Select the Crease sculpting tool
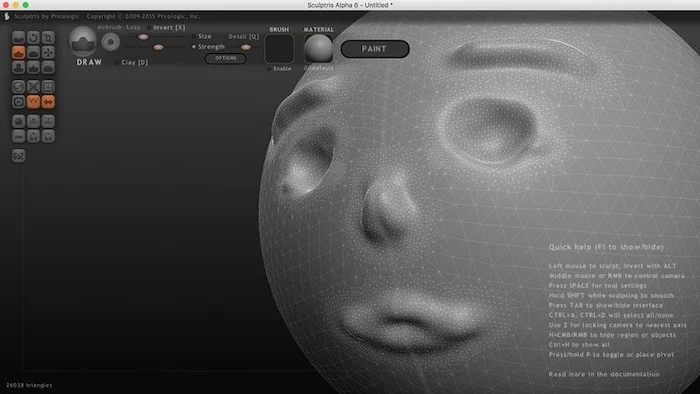The width and height of the screenshot is (700, 394). pos(18,37)
